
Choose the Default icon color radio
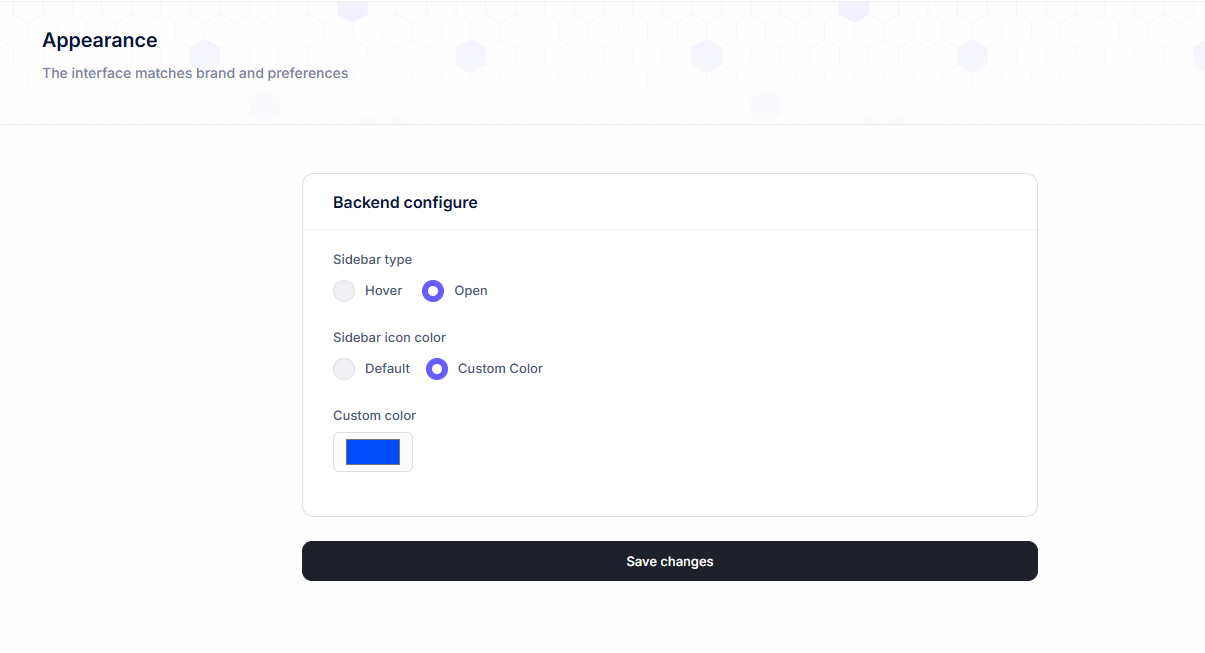[344, 369]
